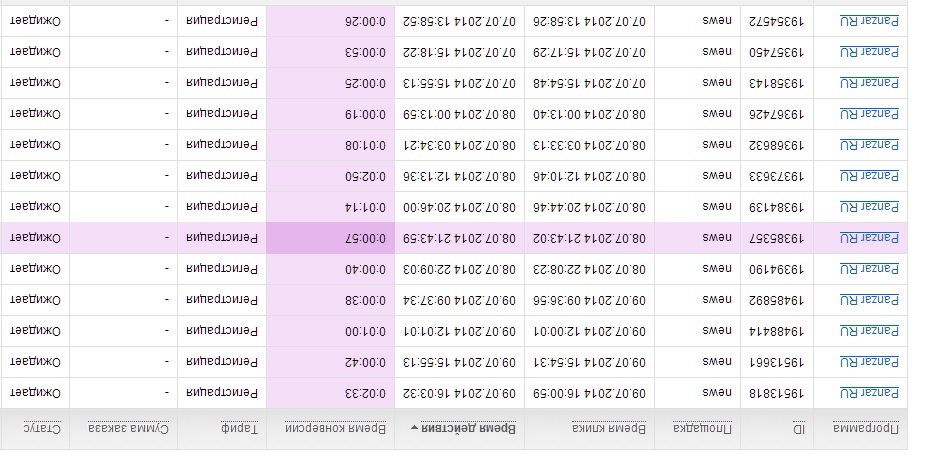The image size is (928, 458).
Task: Click the Программа column header
Action: pyautogui.click(x=866, y=428)
